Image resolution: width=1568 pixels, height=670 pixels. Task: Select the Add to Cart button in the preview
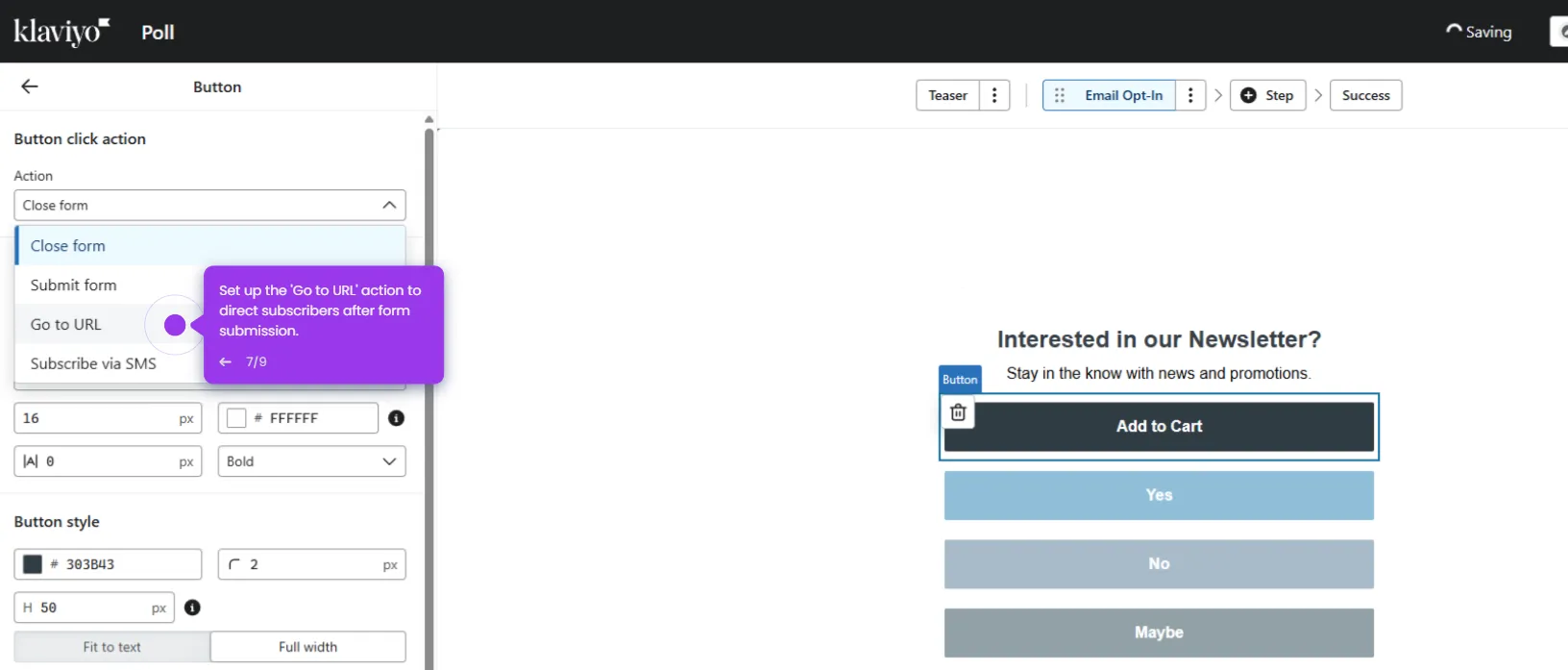tap(1159, 427)
